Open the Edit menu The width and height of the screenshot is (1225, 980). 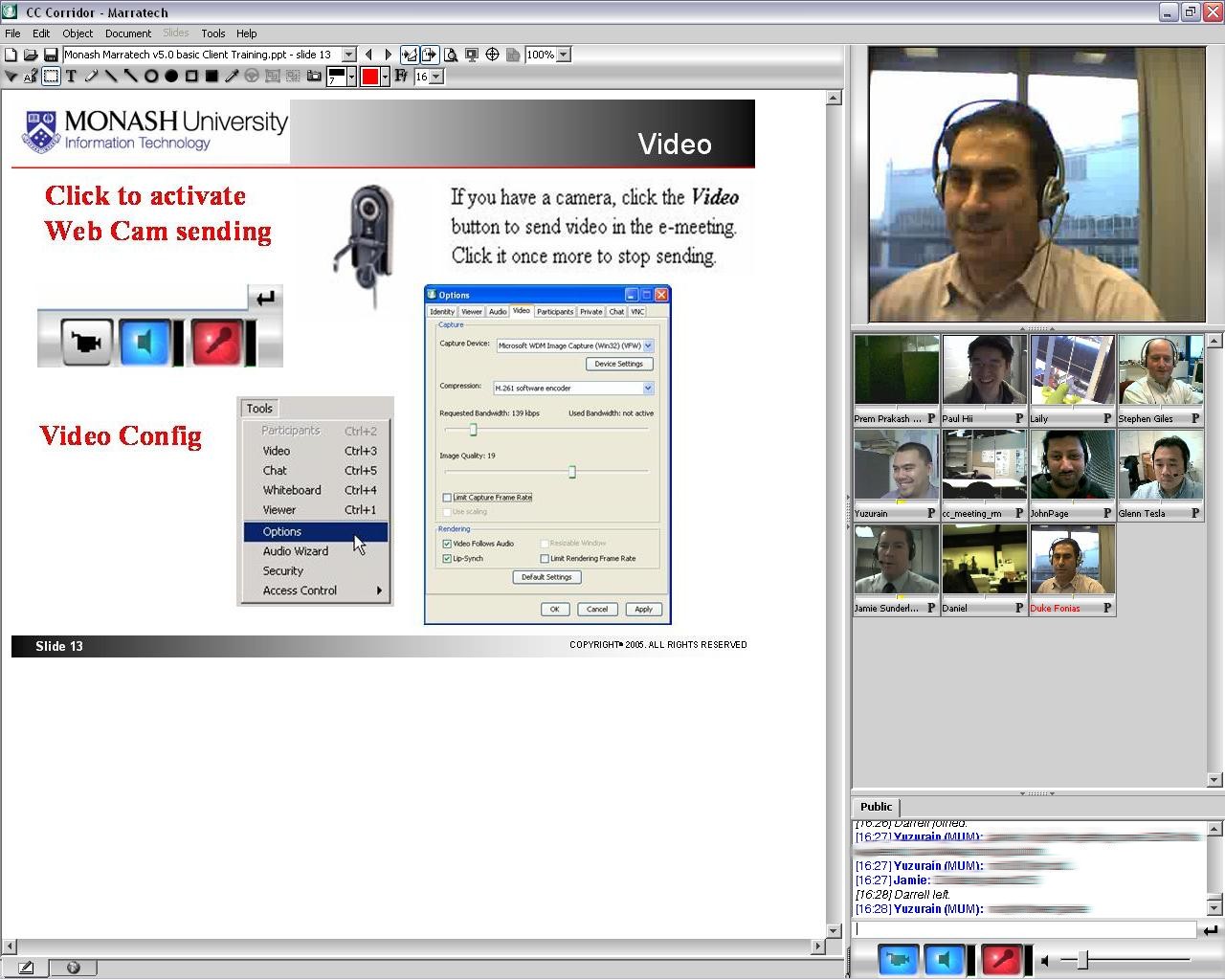(x=41, y=33)
